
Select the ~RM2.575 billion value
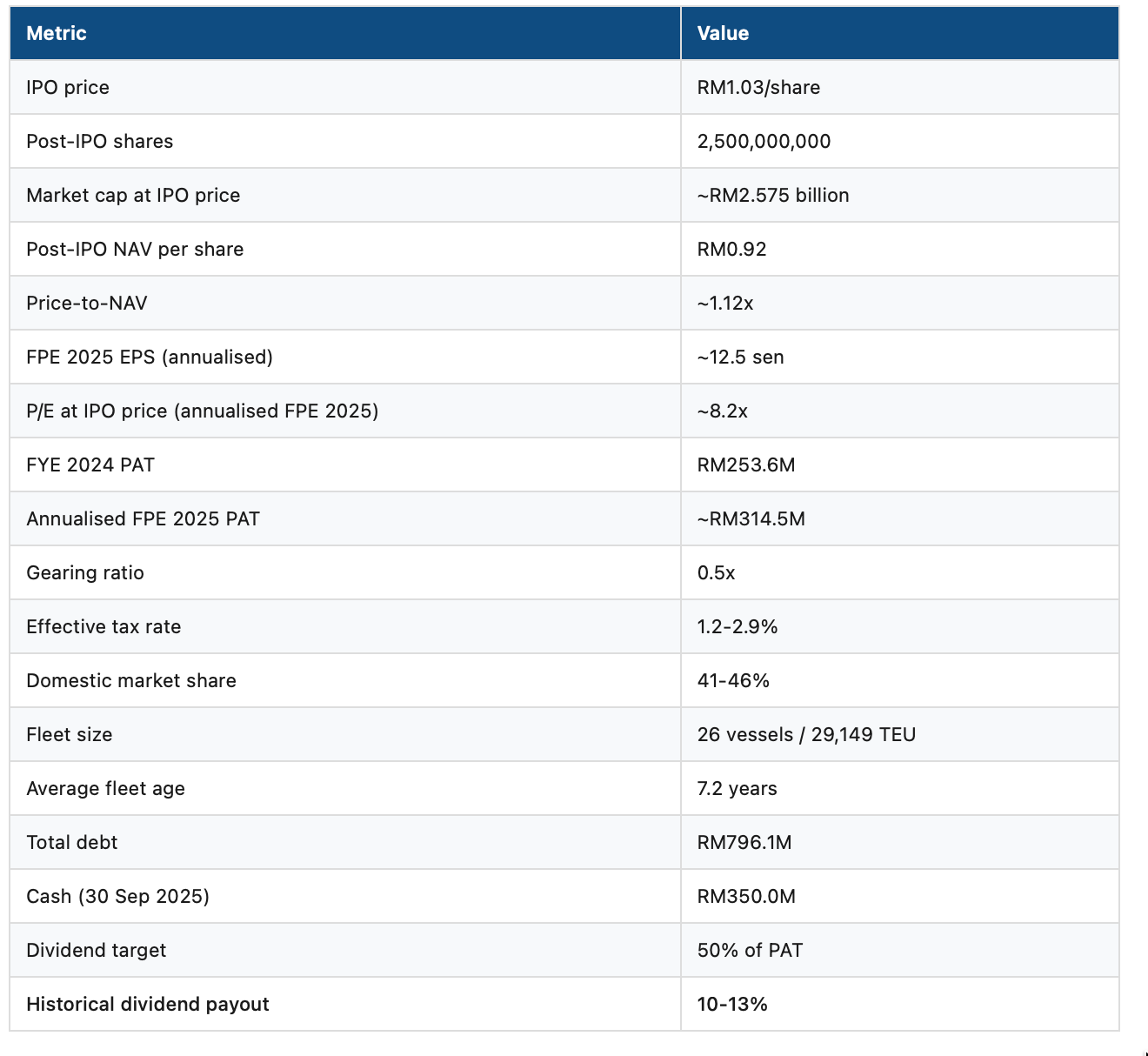click(x=773, y=195)
